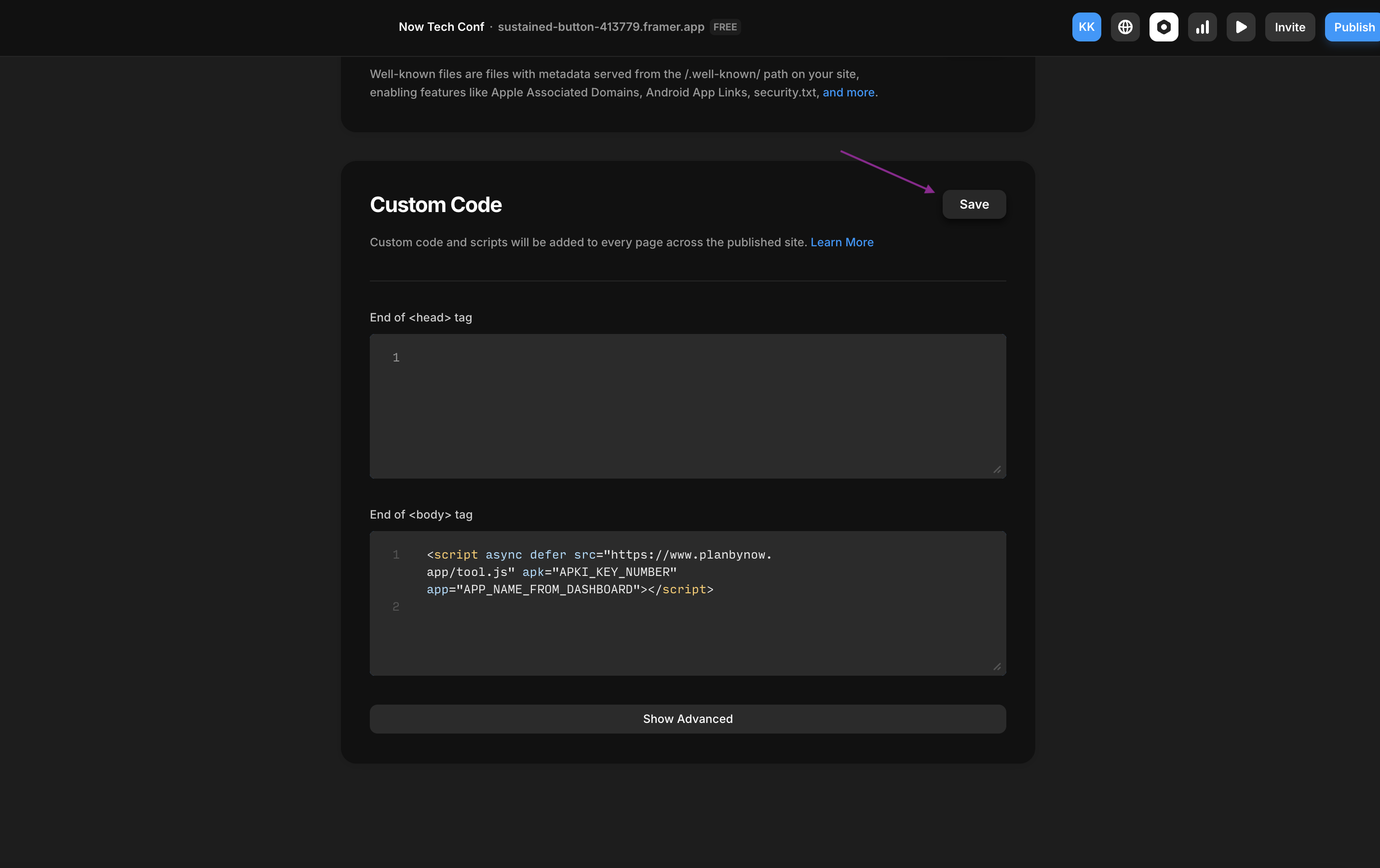Open the KK user avatar
This screenshot has height=868, width=1380.
click(1086, 27)
